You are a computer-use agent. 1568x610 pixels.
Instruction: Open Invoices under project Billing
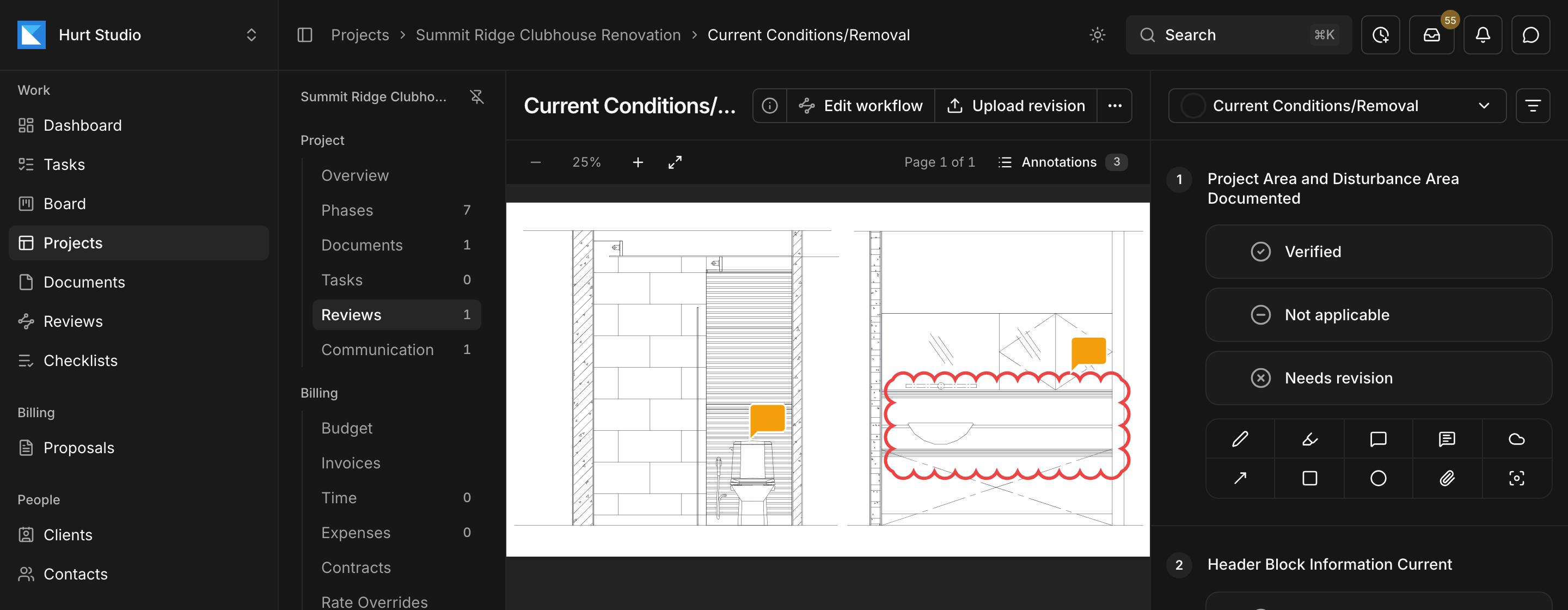(x=396, y=463)
